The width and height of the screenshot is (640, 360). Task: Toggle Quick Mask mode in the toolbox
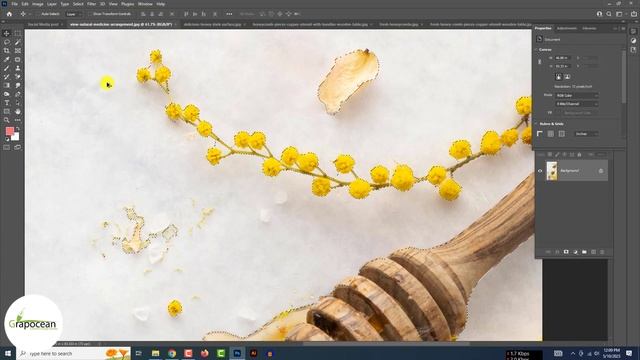7,147
